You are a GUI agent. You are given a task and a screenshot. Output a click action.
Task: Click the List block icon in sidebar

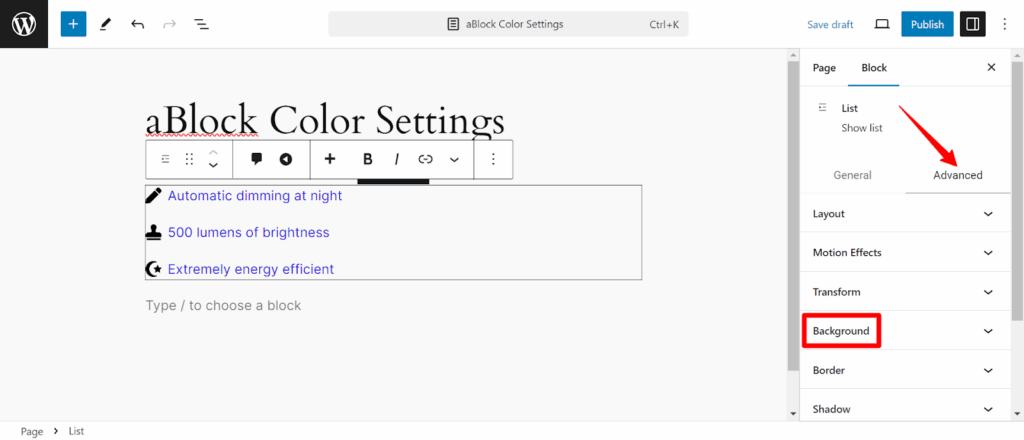click(823, 107)
